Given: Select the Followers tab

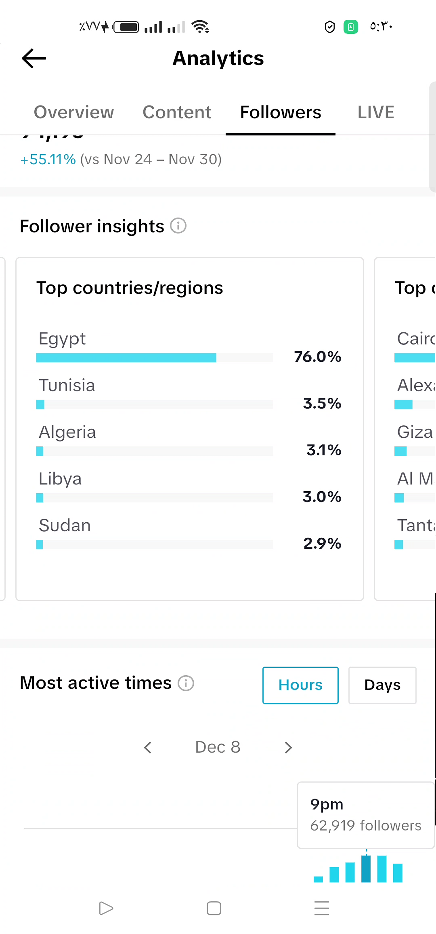Looking at the screenshot, I should pyautogui.click(x=281, y=112).
